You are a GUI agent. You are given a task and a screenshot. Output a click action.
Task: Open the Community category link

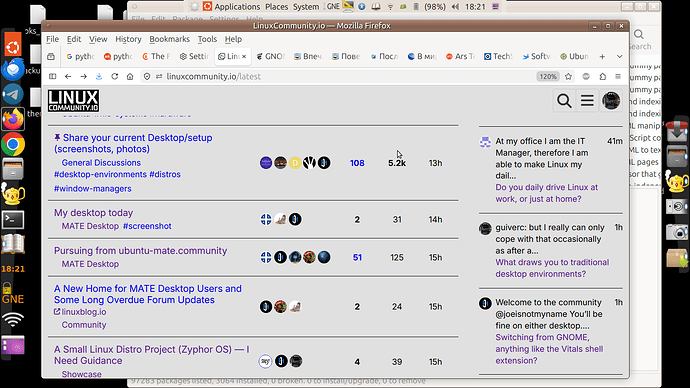[84, 325]
